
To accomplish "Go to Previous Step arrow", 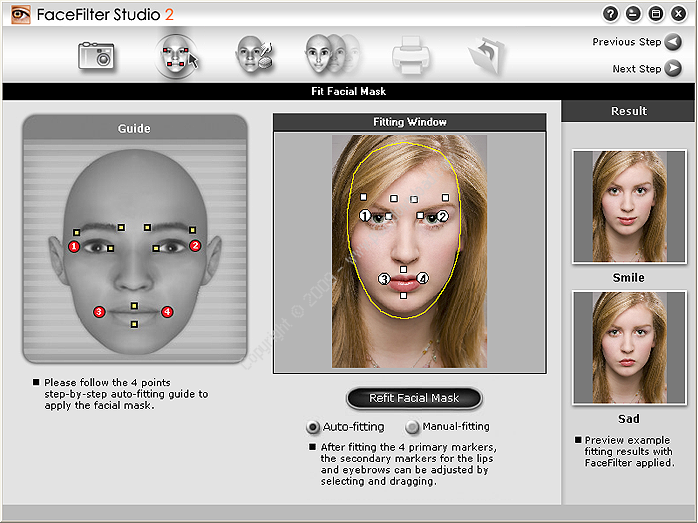I will point(673,42).
